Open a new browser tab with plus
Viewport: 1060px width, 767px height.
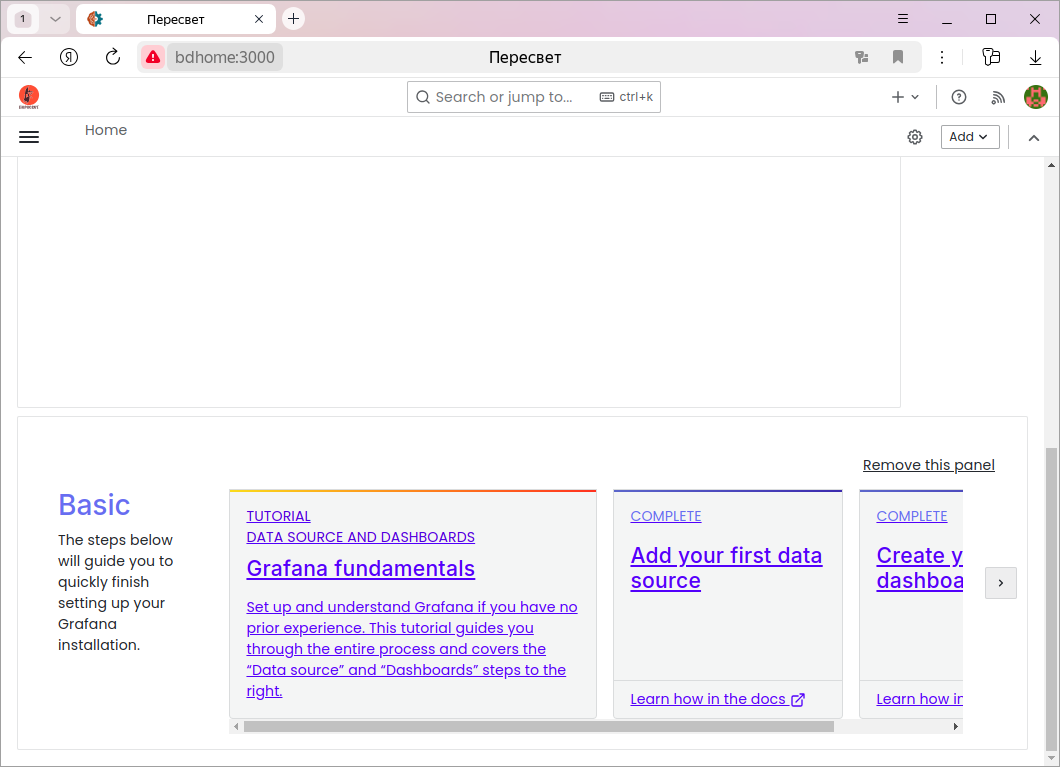293,19
